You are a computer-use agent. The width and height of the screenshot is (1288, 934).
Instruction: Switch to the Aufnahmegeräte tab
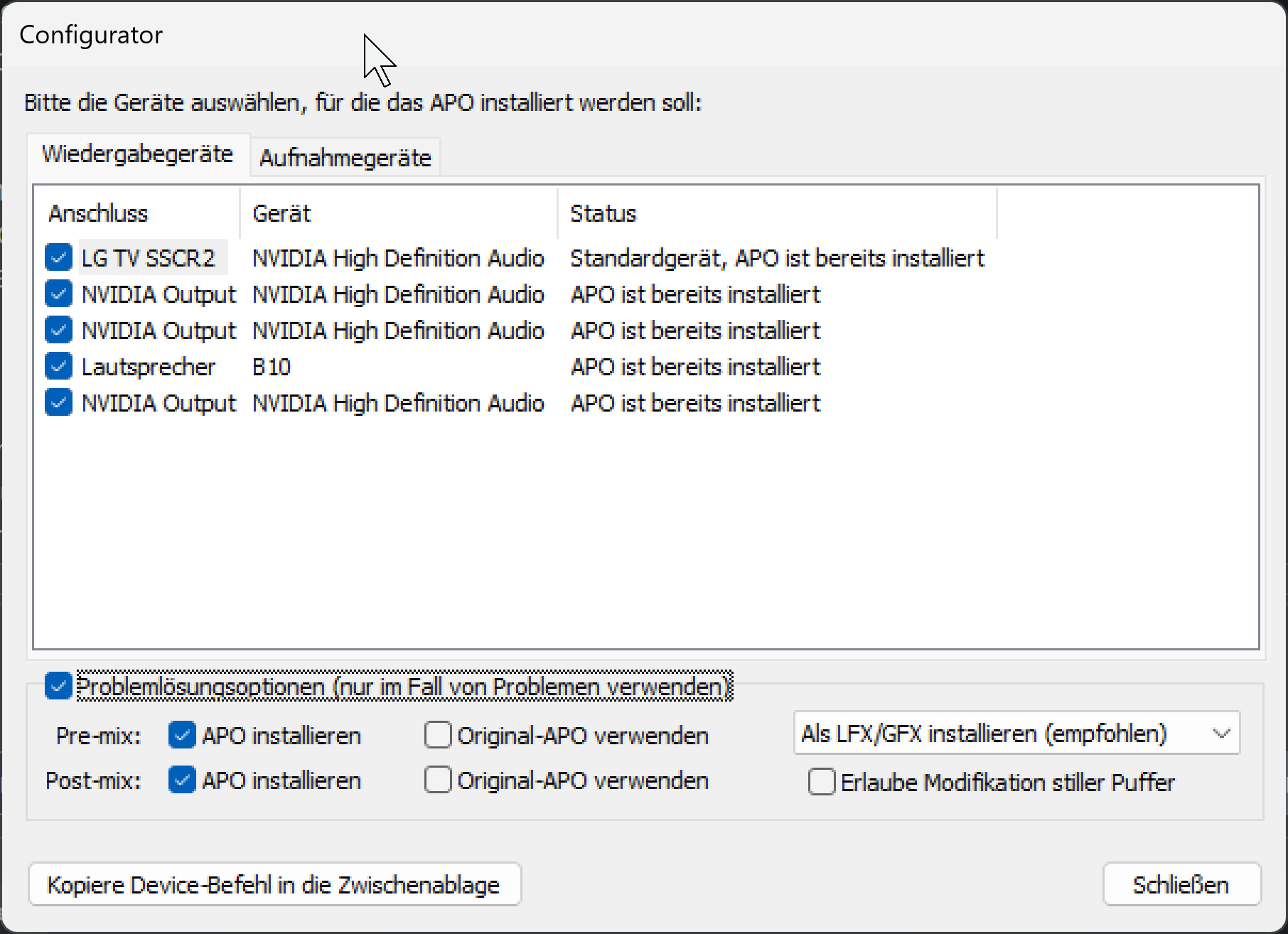click(345, 157)
